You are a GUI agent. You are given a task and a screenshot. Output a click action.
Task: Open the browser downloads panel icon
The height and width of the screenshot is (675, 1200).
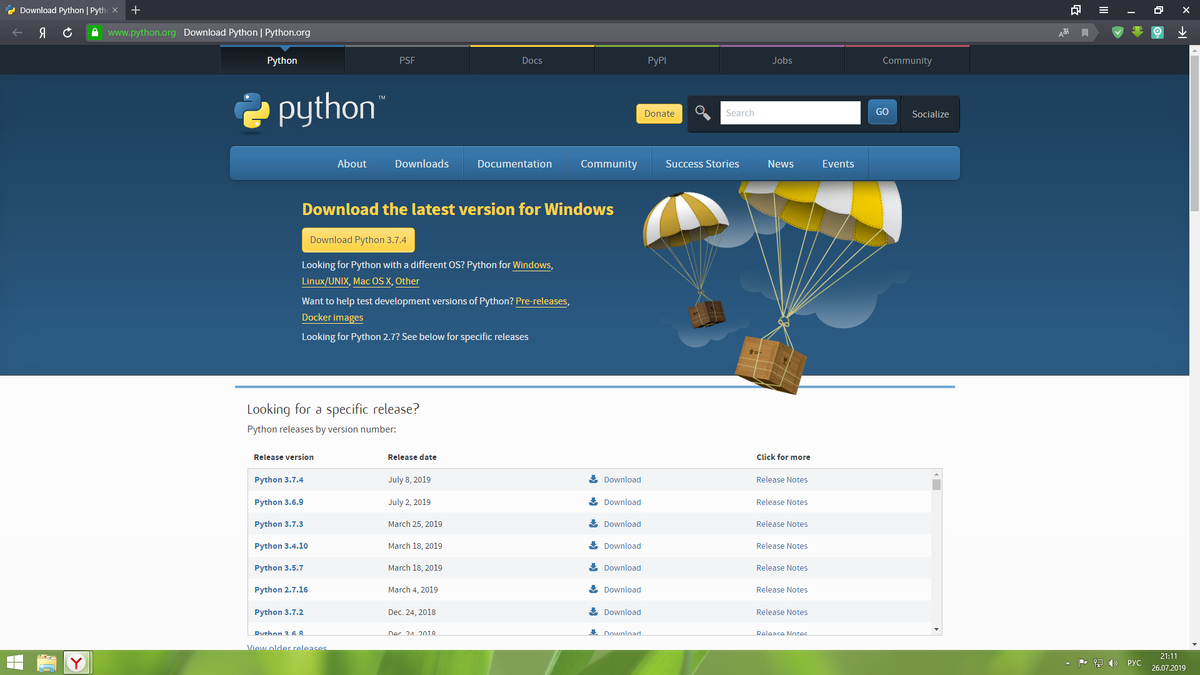click(x=1183, y=32)
